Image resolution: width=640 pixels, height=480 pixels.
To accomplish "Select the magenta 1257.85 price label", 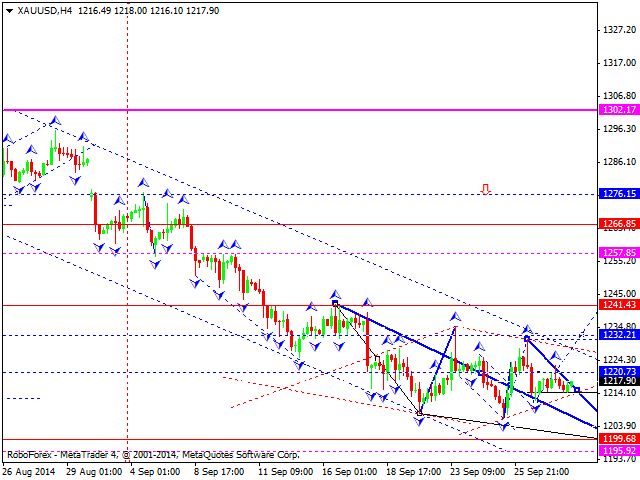I will pyautogui.click(x=619, y=253).
